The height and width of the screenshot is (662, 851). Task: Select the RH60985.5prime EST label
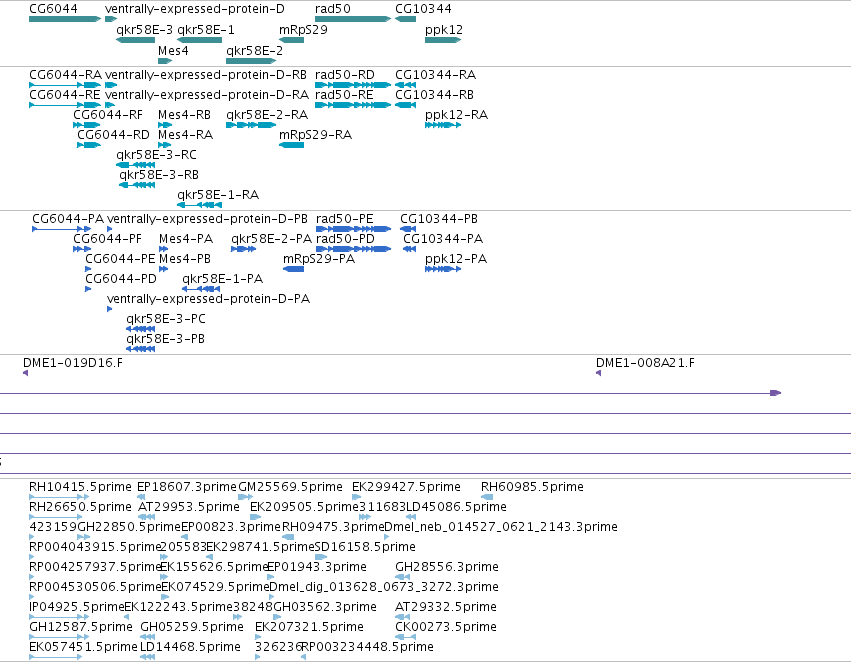tap(532, 487)
